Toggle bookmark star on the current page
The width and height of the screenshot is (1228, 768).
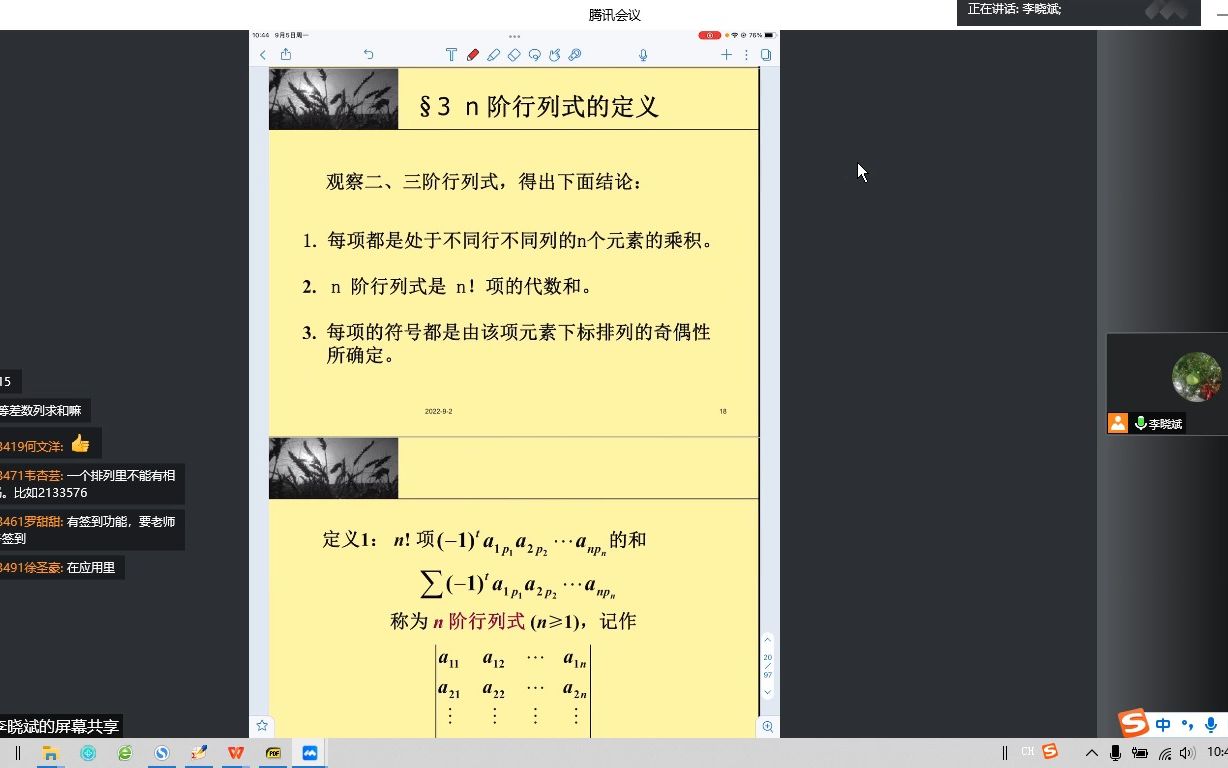point(262,727)
